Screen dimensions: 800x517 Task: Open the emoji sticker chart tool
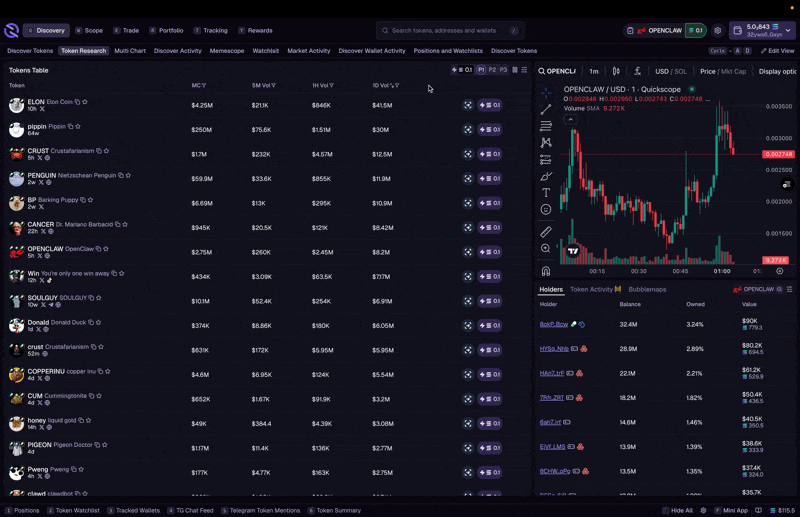546,209
